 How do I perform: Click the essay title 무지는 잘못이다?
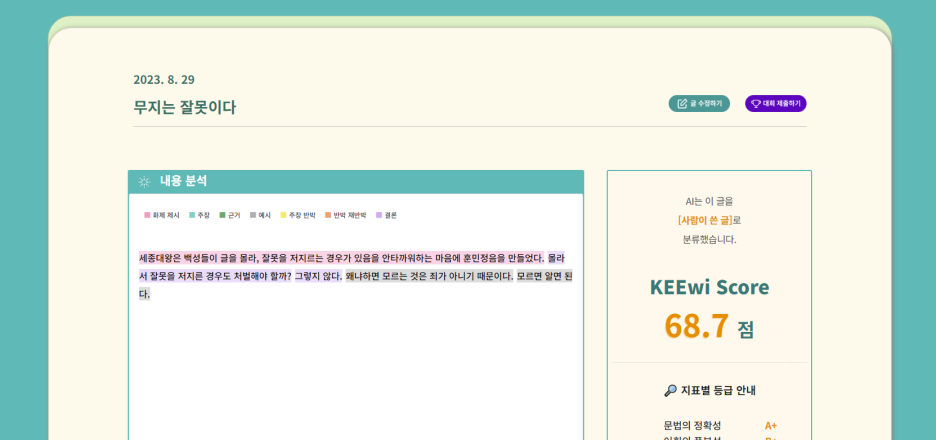point(184,107)
